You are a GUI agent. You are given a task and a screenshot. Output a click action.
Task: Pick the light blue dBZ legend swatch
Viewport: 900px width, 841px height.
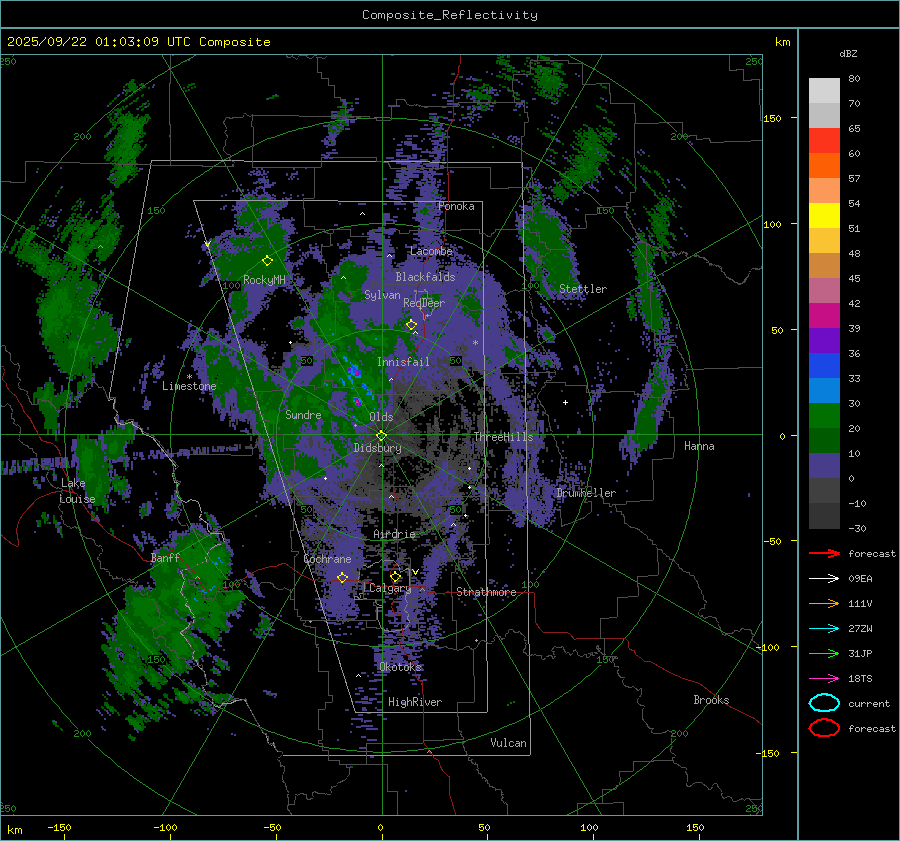point(824,390)
